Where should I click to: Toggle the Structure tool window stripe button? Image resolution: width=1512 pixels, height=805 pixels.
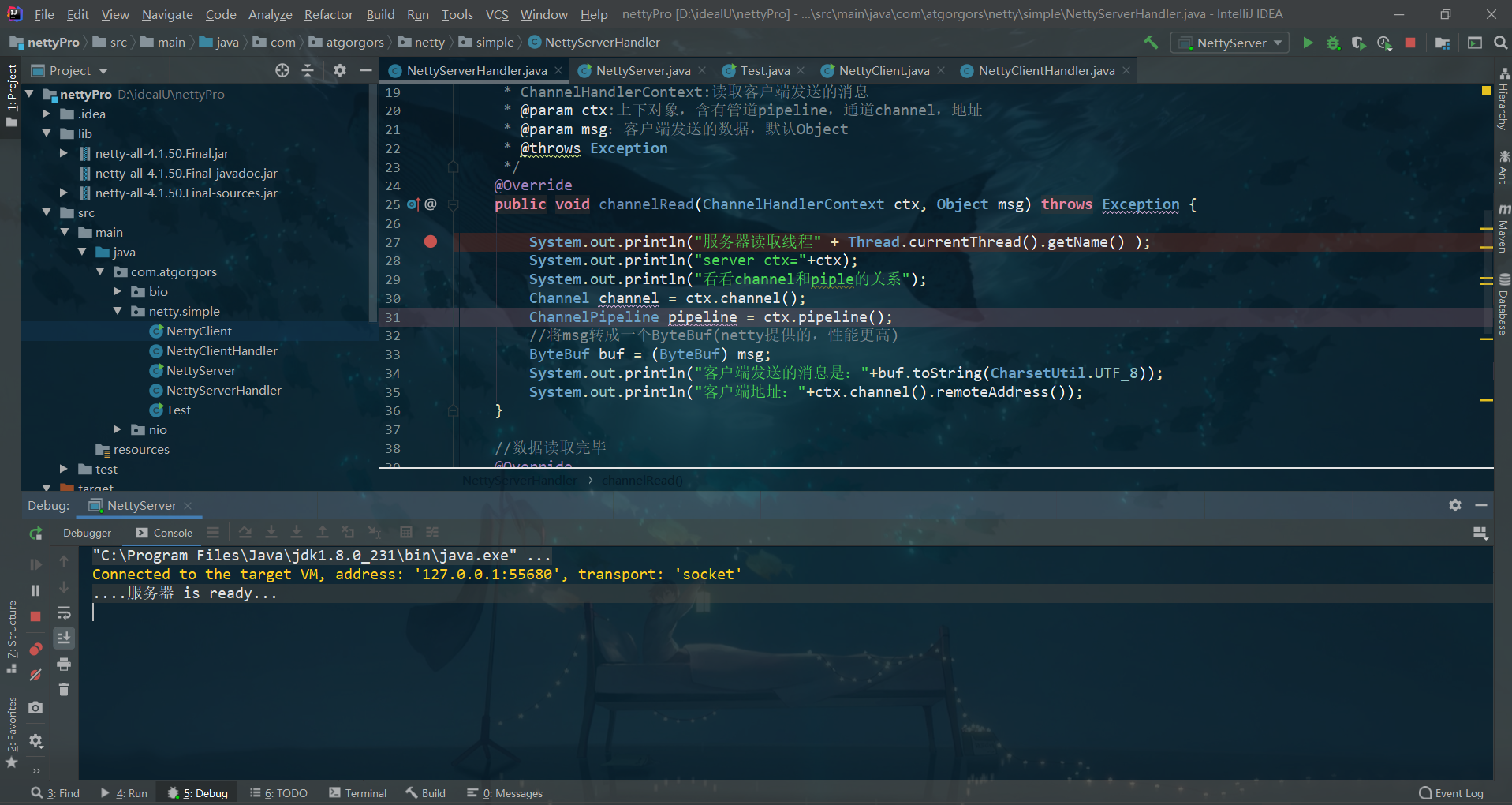pos(11,638)
